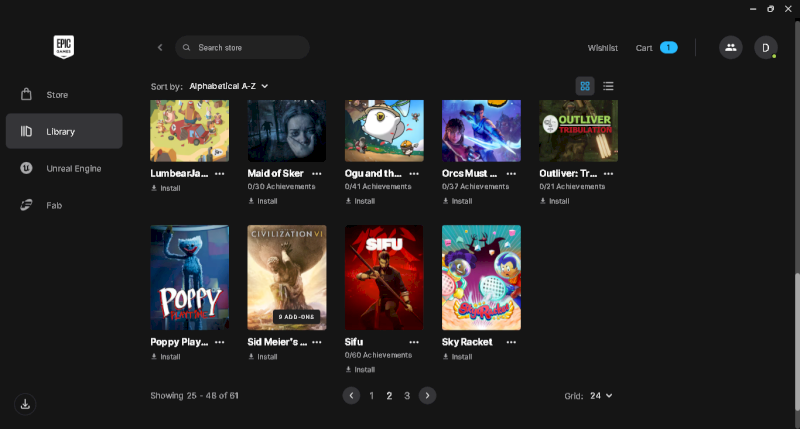The width and height of the screenshot is (800, 429).
Task: Focus the Search store field
Action: [x=242, y=47]
